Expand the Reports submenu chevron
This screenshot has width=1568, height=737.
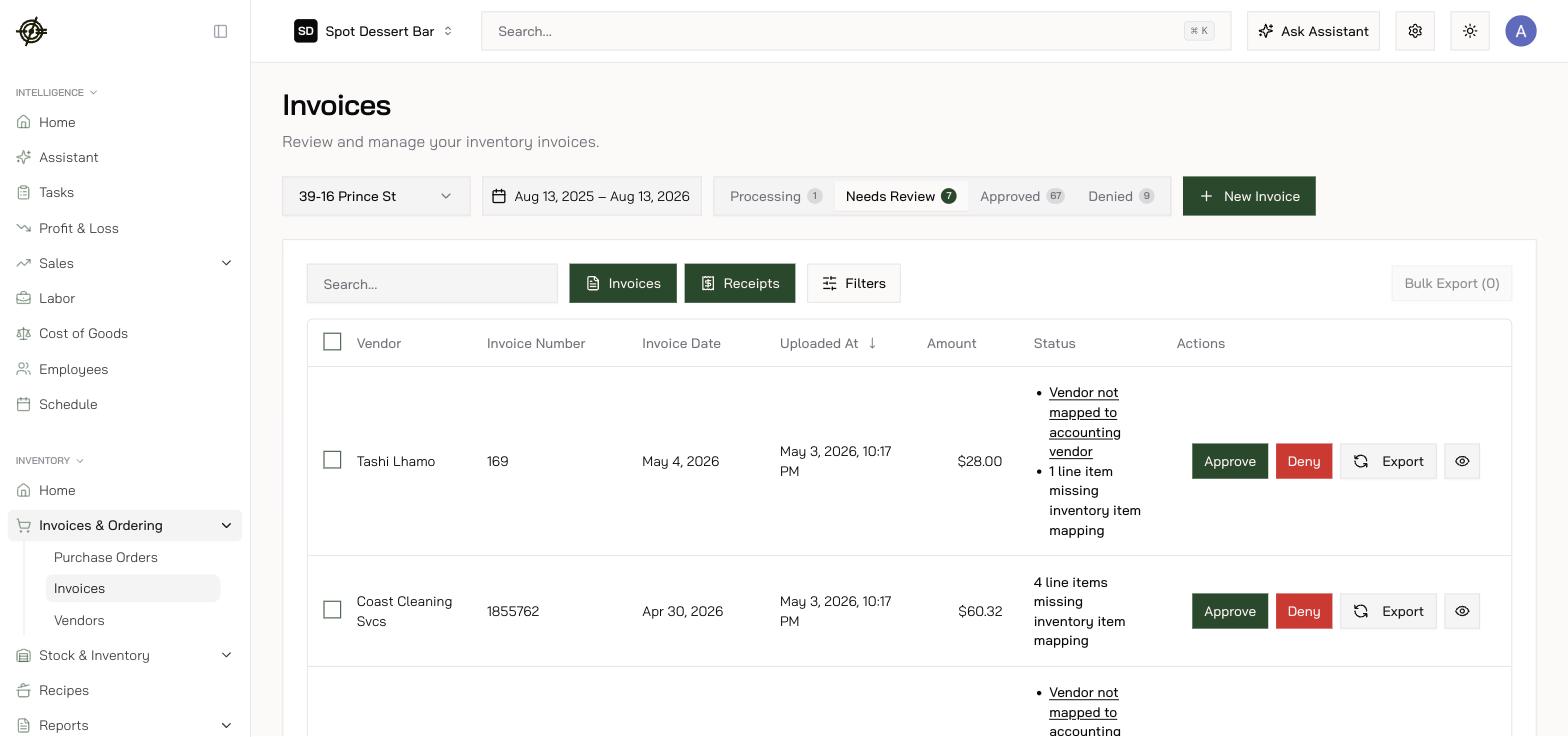(x=226, y=725)
